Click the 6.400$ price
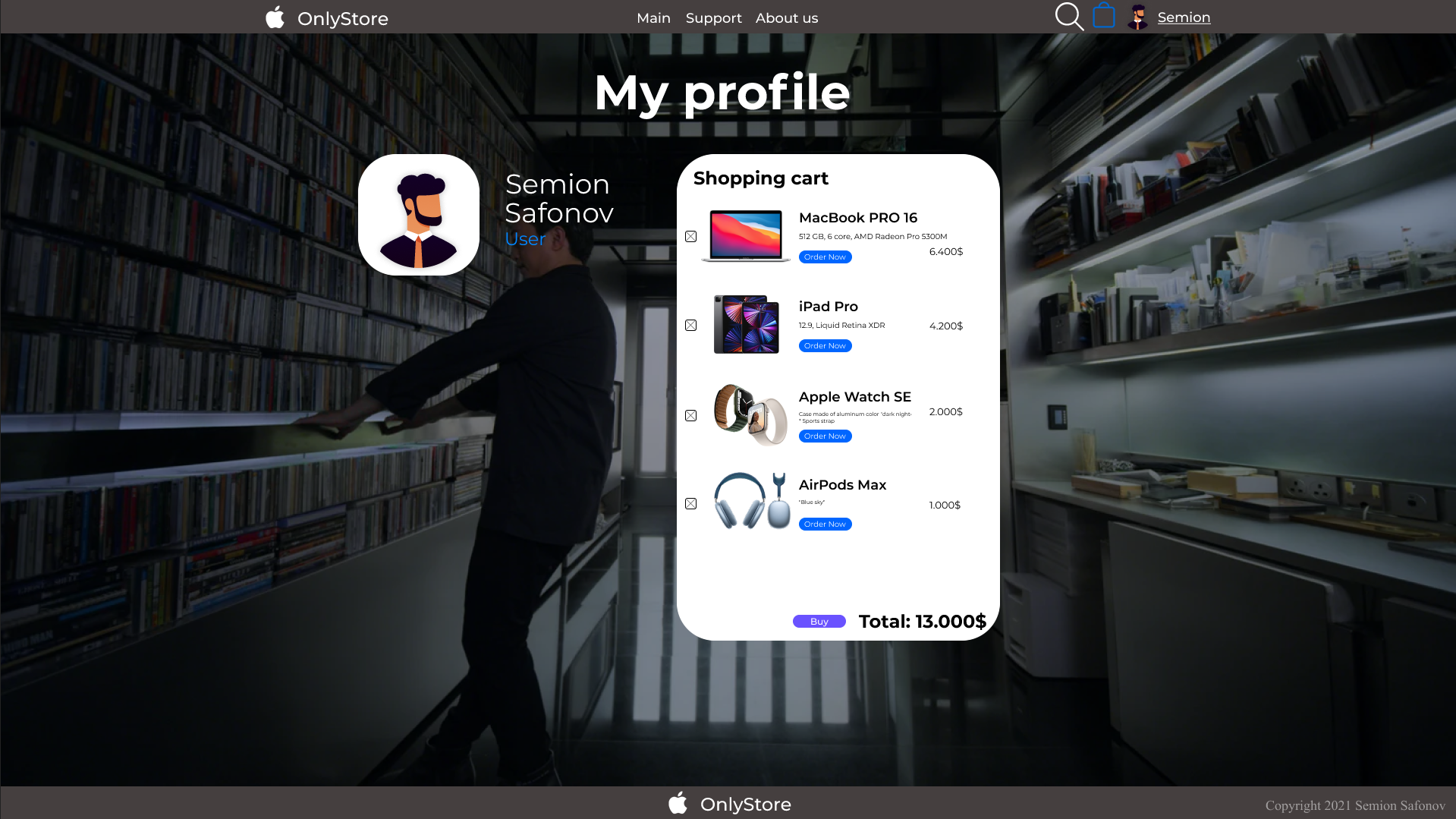Screen dimensions: 1456x819 coord(946,252)
